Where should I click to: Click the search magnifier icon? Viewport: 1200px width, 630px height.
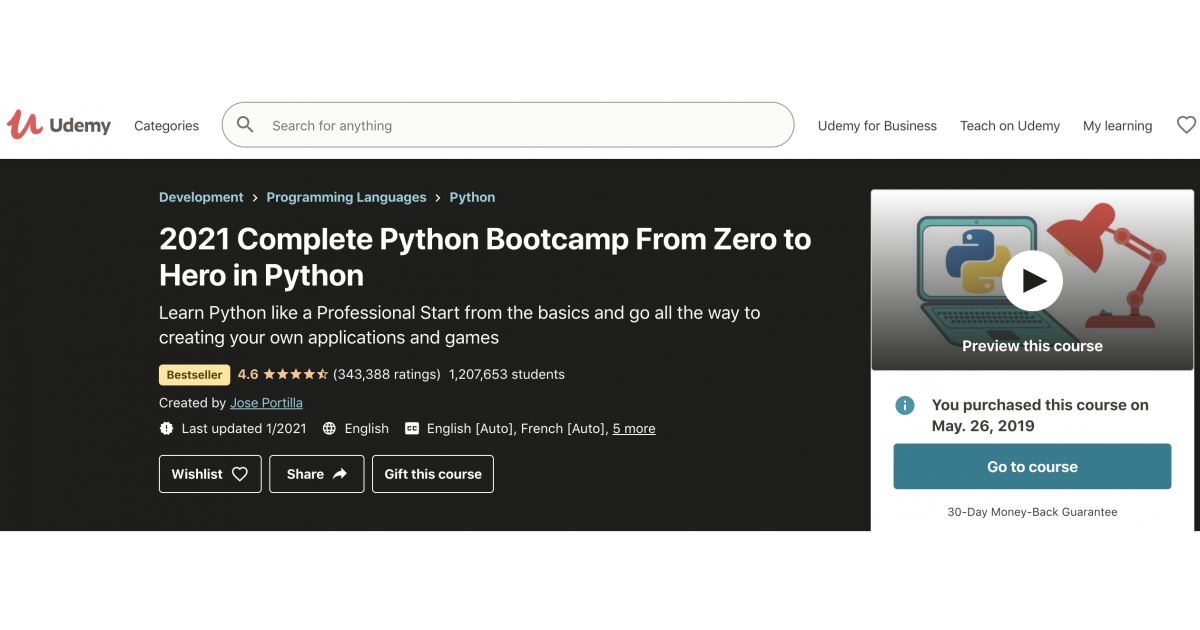(245, 125)
